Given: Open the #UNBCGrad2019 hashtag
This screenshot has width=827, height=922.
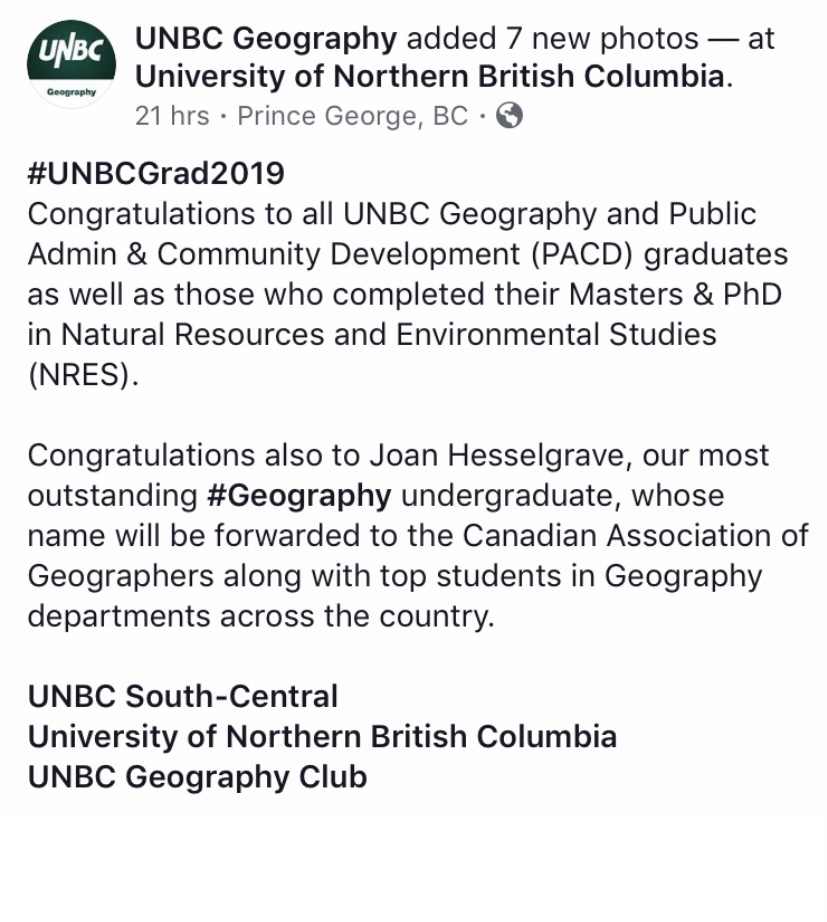Looking at the screenshot, I should point(156,173).
